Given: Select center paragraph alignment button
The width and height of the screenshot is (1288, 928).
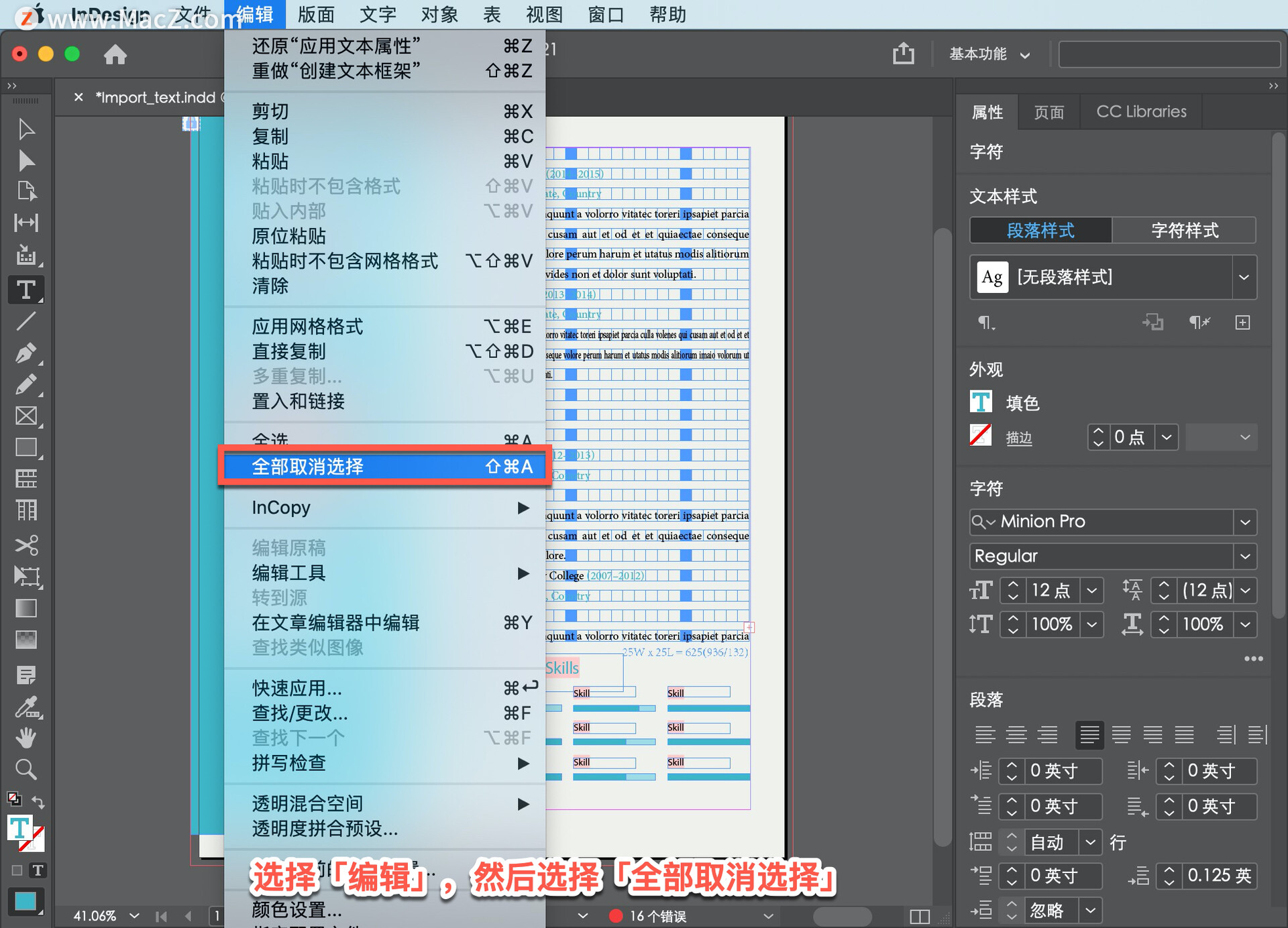Looking at the screenshot, I should pyautogui.click(x=1016, y=735).
